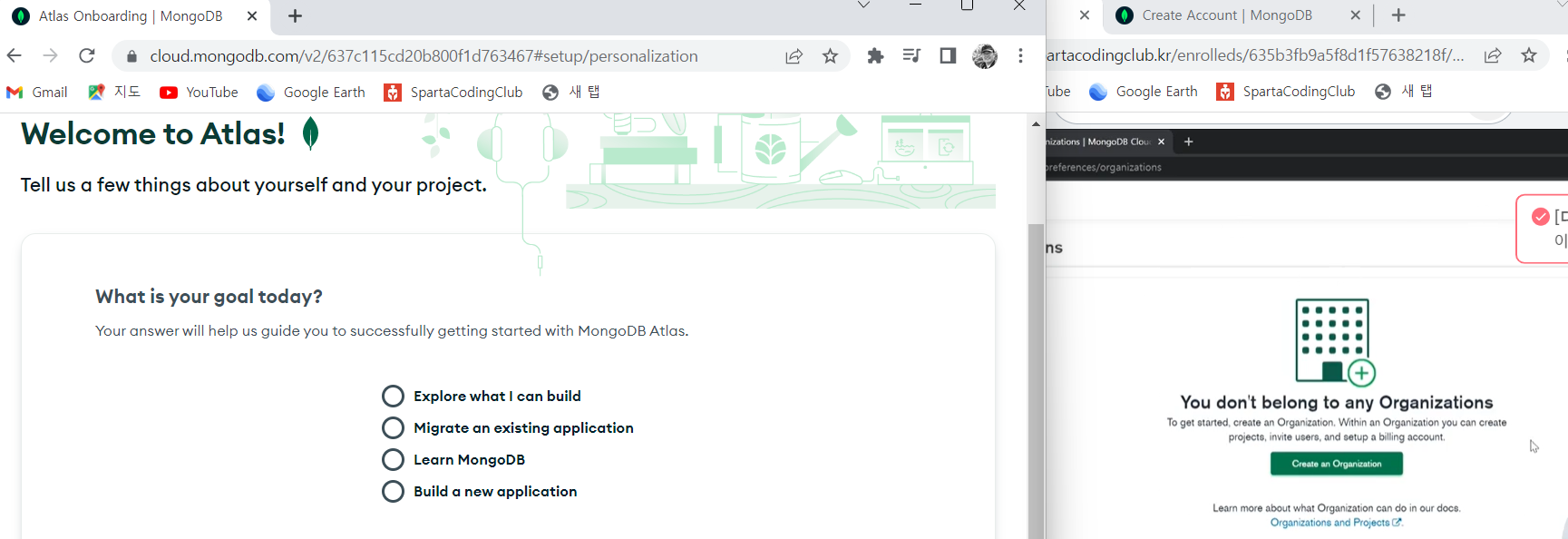The image size is (1568, 539).
Task: Click the Create an Organization button
Action: coord(1337,464)
